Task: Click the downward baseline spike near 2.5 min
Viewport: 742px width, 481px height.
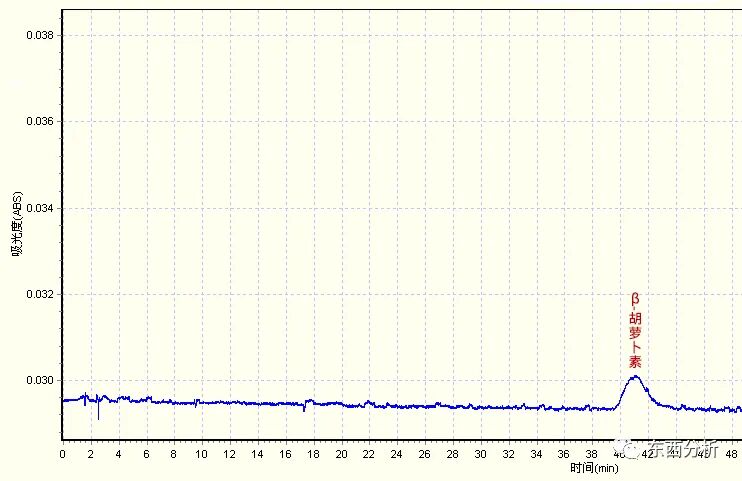Action: click(98, 415)
